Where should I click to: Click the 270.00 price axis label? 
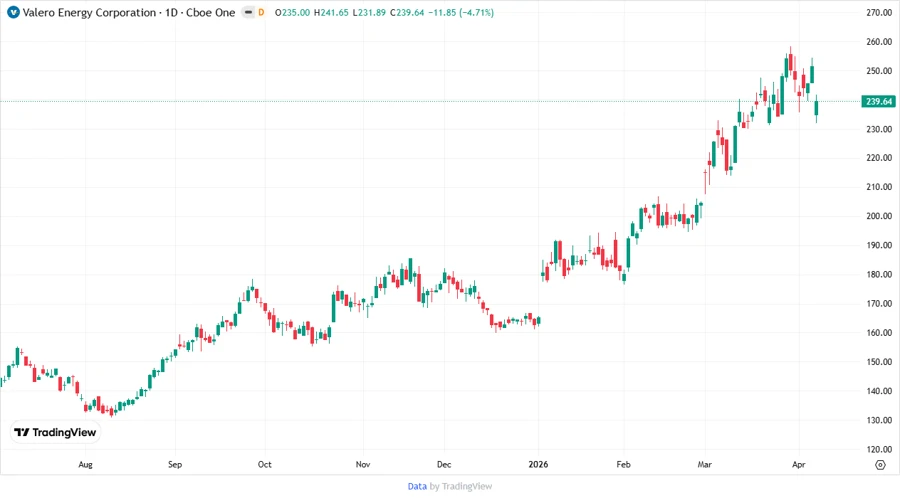(x=879, y=13)
